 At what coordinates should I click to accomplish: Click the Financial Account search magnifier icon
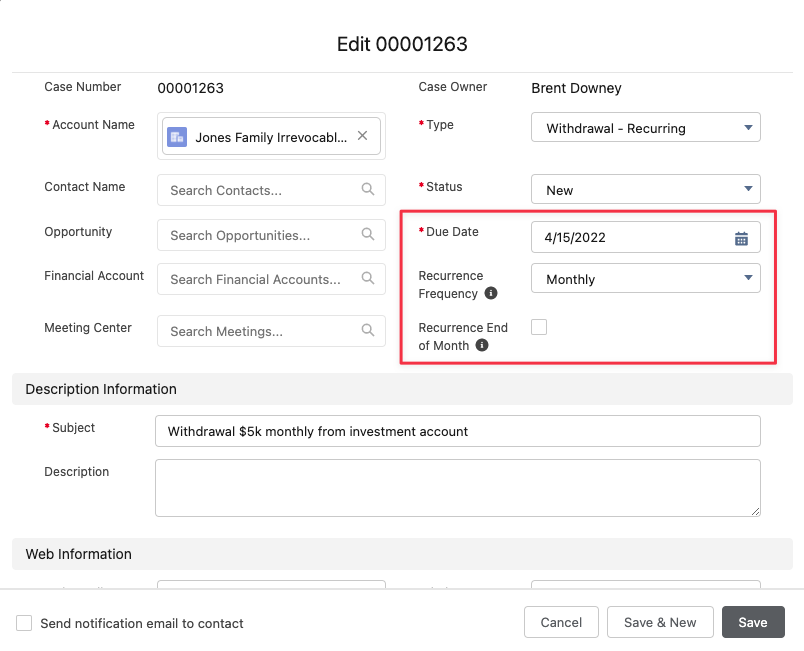(368, 279)
